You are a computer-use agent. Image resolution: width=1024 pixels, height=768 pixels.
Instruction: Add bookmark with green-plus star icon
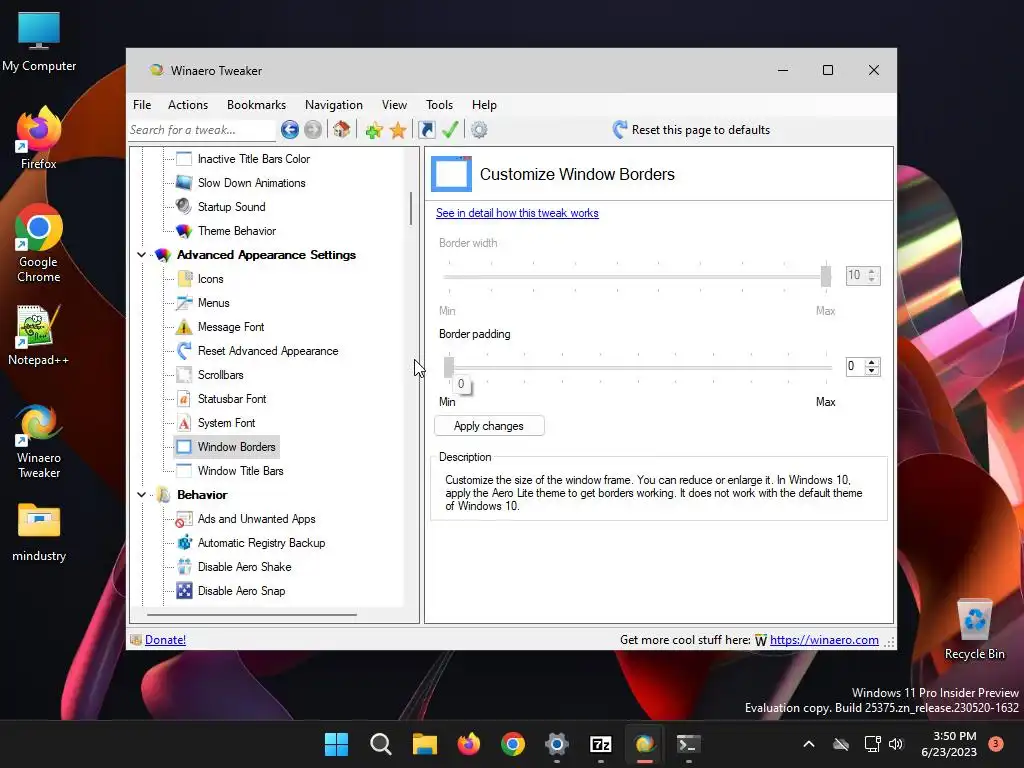[x=374, y=130]
